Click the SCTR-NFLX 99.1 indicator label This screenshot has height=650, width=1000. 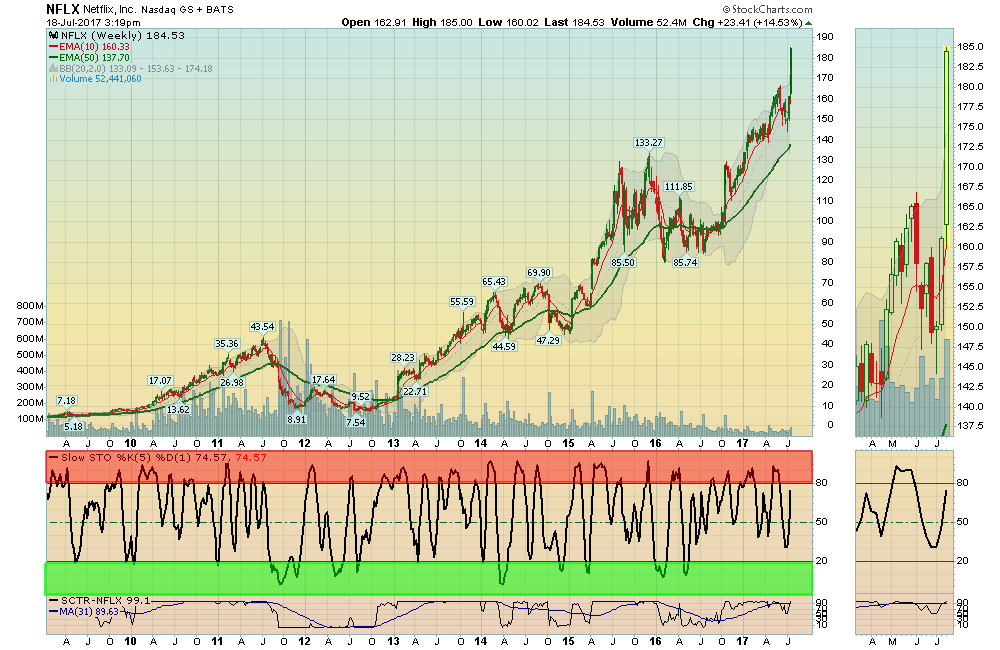pyautogui.click(x=105, y=600)
